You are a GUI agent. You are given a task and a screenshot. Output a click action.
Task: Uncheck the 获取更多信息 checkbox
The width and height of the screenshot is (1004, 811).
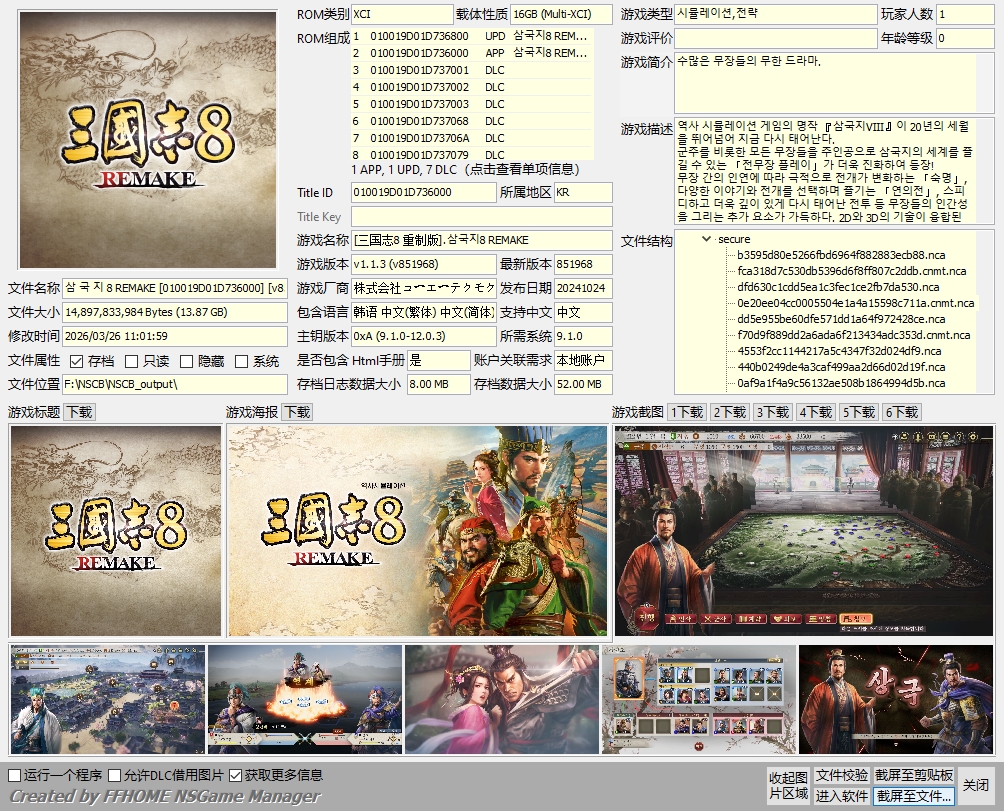[236, 775]
